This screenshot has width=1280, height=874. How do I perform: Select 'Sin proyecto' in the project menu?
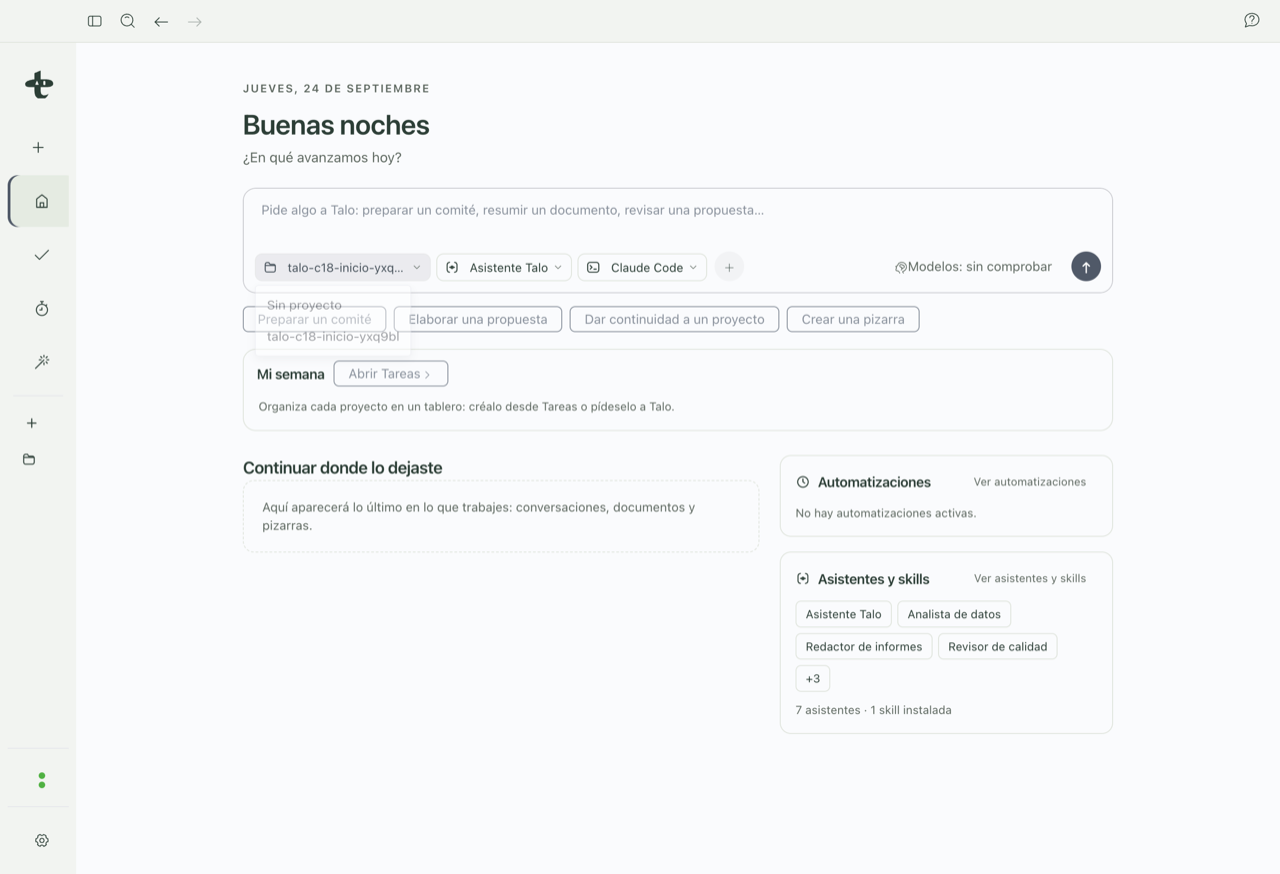click(x=333, y=305)
